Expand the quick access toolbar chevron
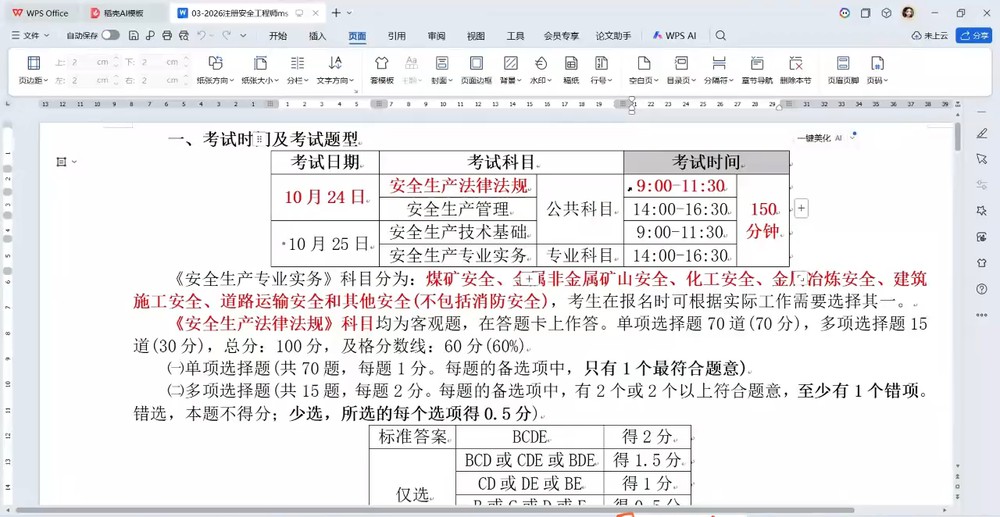 coord(243,36)
